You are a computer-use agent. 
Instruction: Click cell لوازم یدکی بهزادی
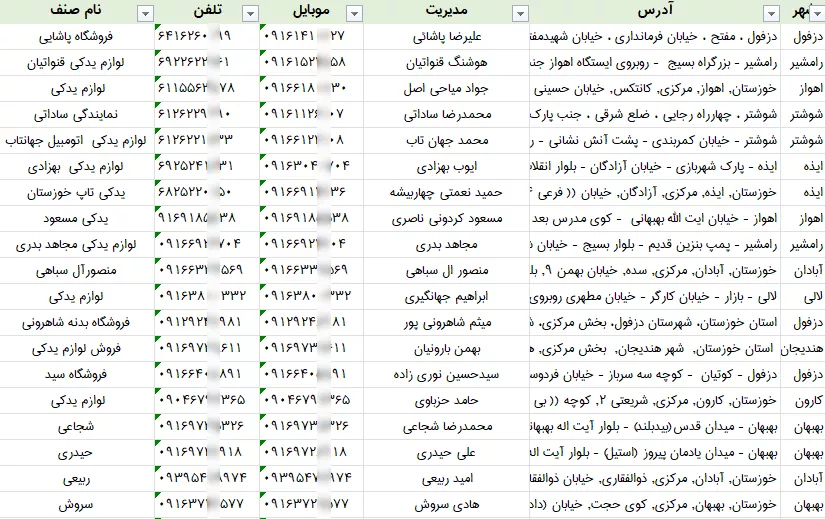(x=77, y=166)
